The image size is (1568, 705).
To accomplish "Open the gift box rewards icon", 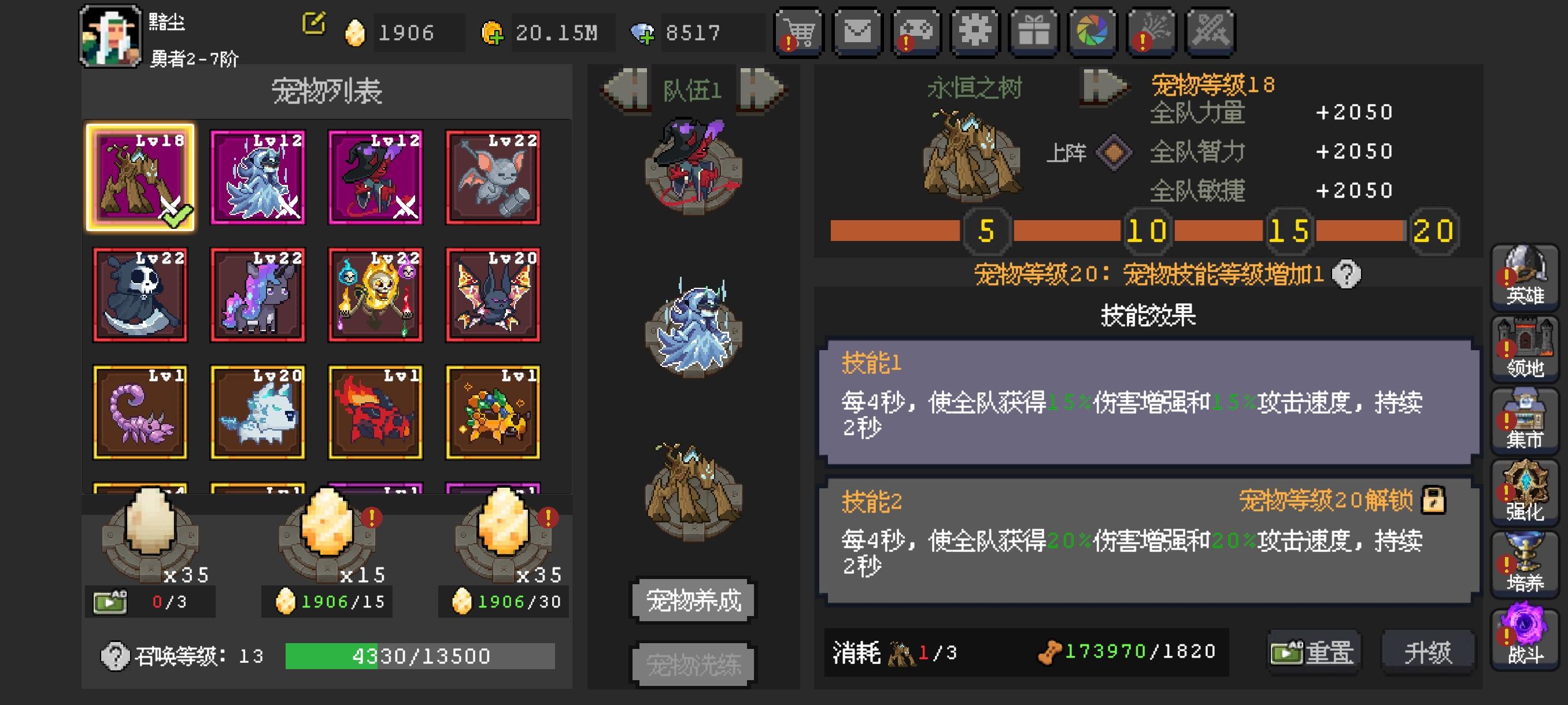I will point(1034,32).
